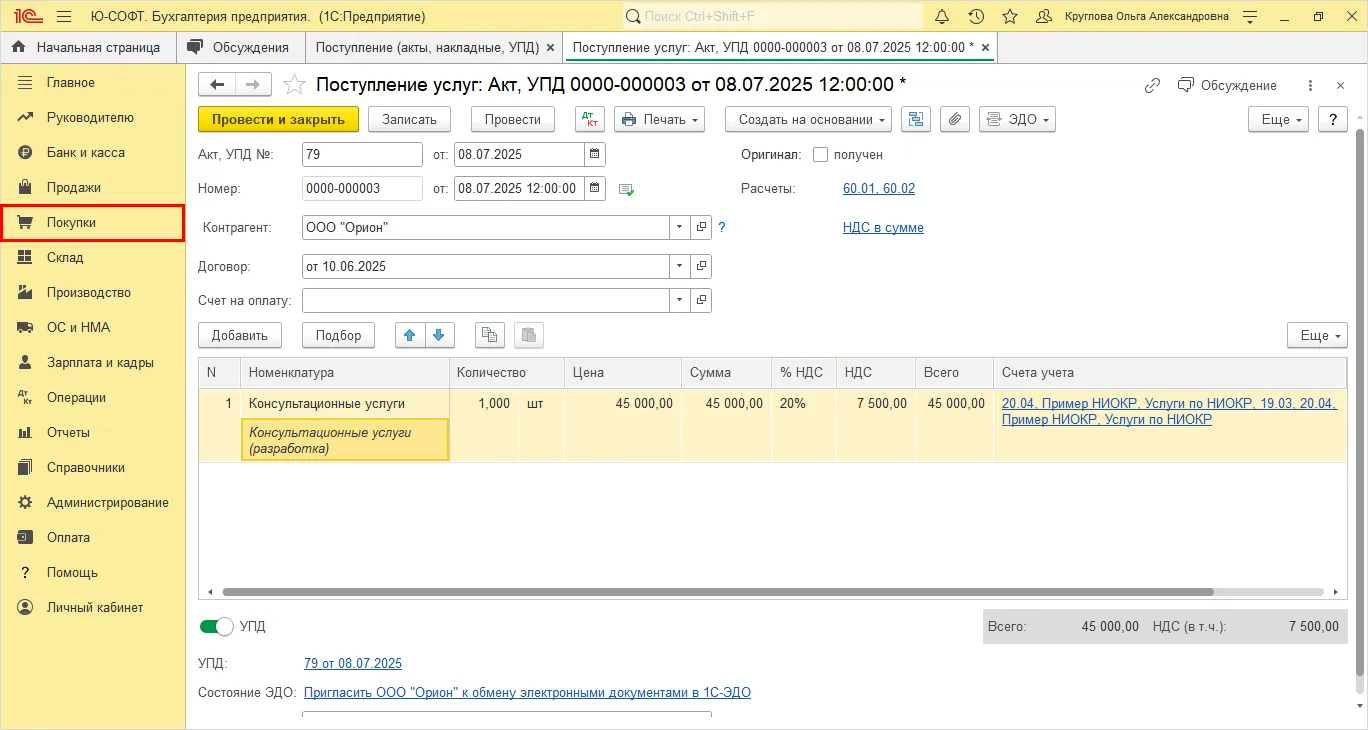Image resolution: width=1368 pixels, height=730 pixels.
Task: Open Договор record with open button
Action: (x=701, y=267)
